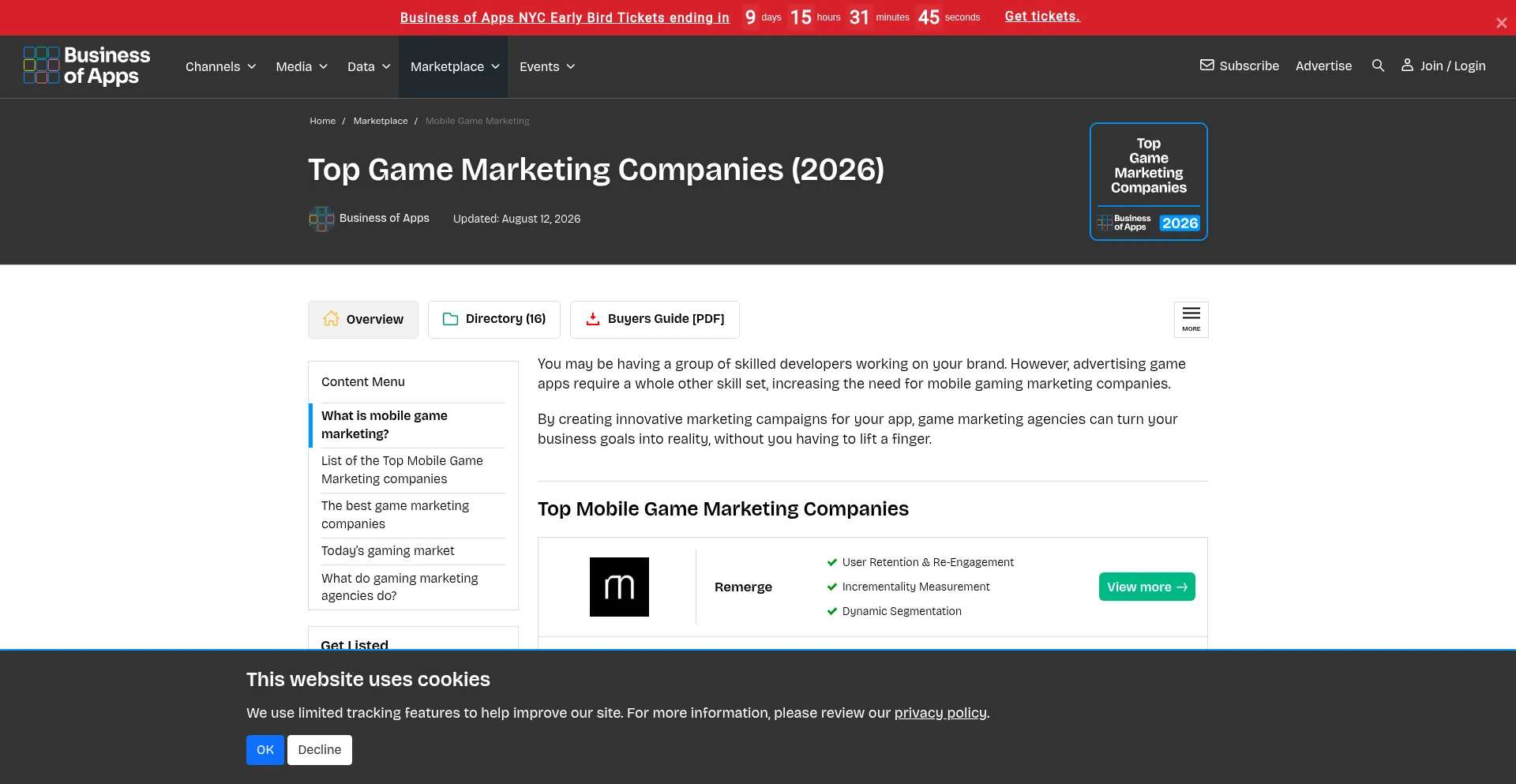The height and width of the screenshot is (784, 1516).
Task: Jump to 'Today's gaming market' section
Action: click(388, 551)
